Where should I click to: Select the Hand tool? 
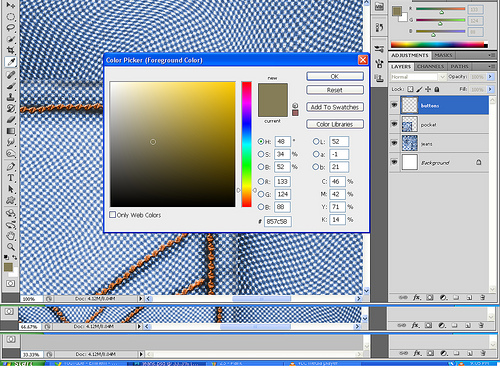click(11, 236)
